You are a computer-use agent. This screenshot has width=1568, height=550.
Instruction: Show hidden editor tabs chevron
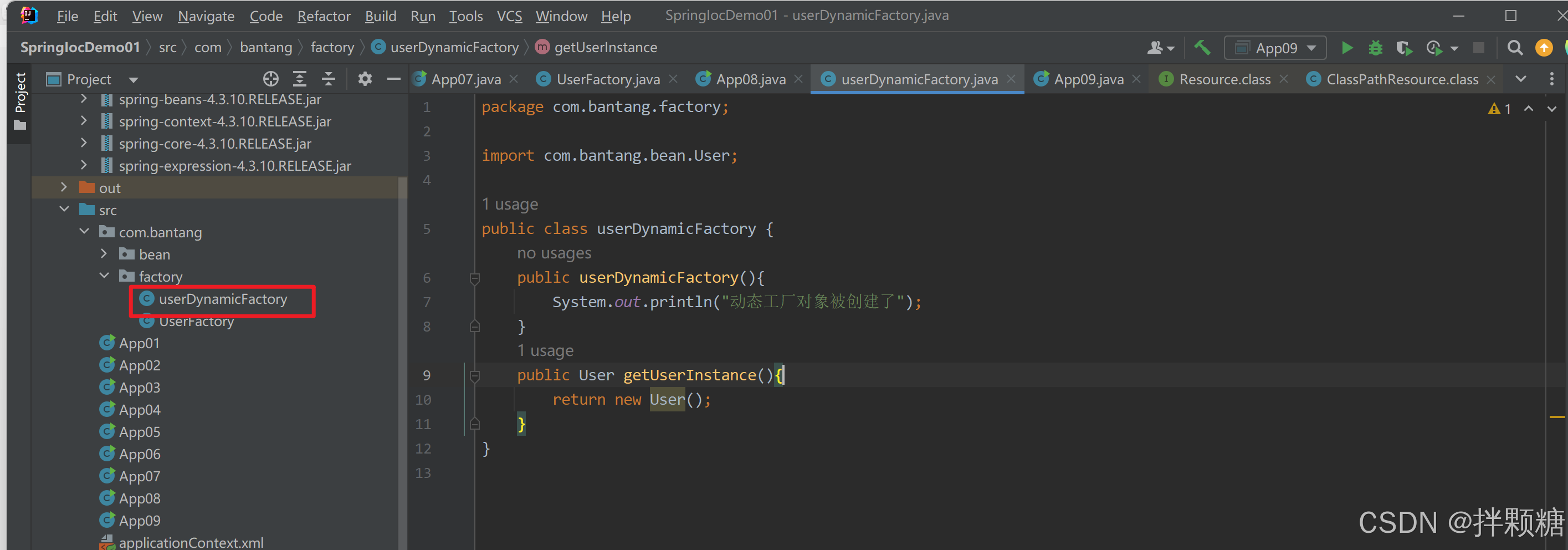pyautogui.click(x=1520, y=79)
